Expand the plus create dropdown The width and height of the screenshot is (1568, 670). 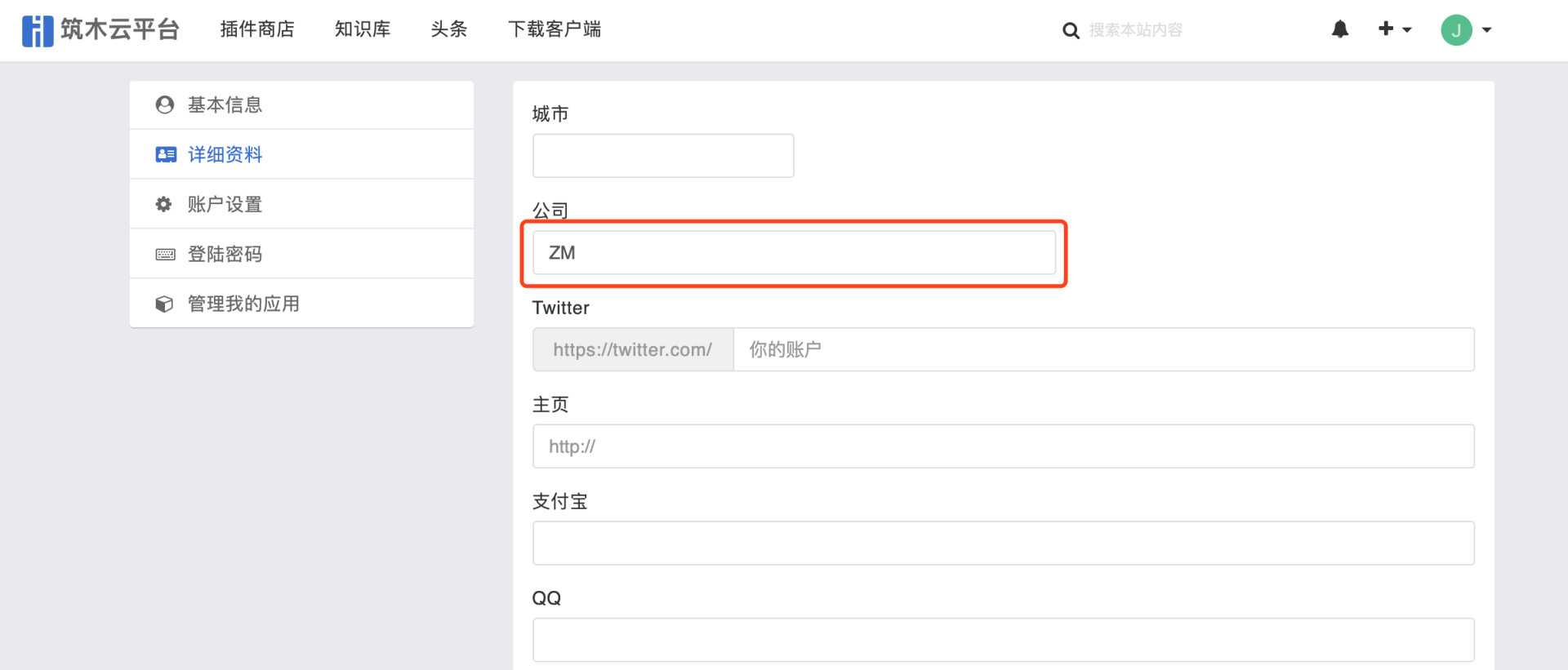1395,29
